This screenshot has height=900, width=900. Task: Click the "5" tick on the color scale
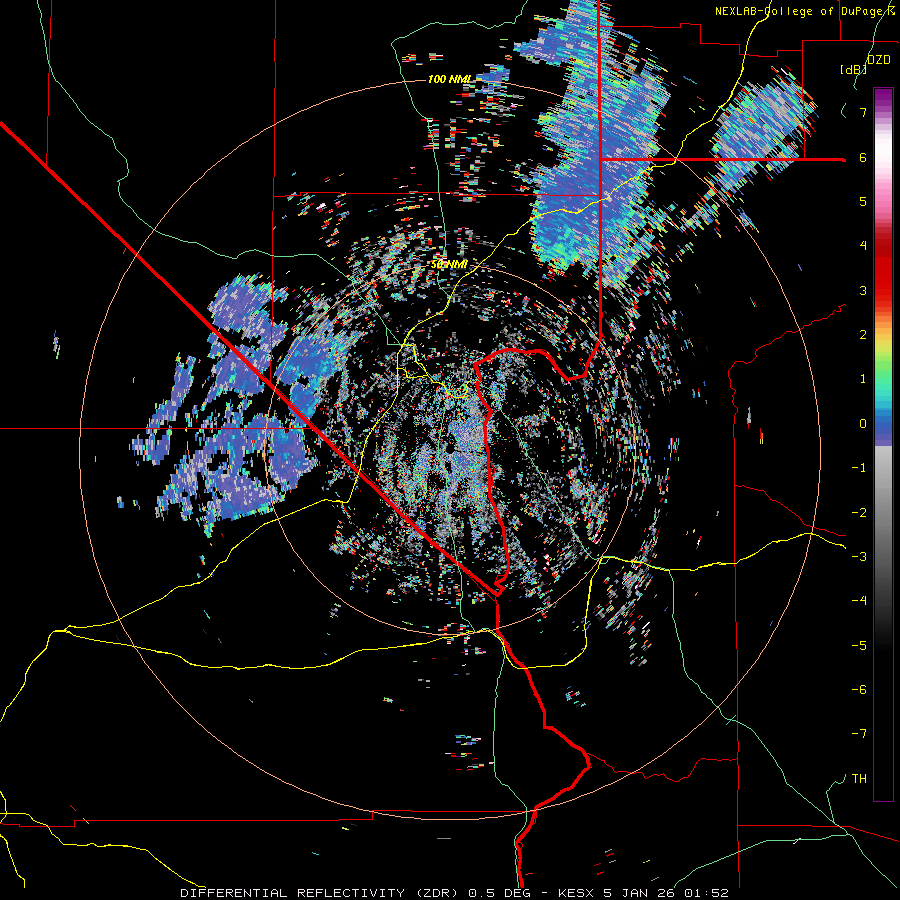tap(863, 201)
